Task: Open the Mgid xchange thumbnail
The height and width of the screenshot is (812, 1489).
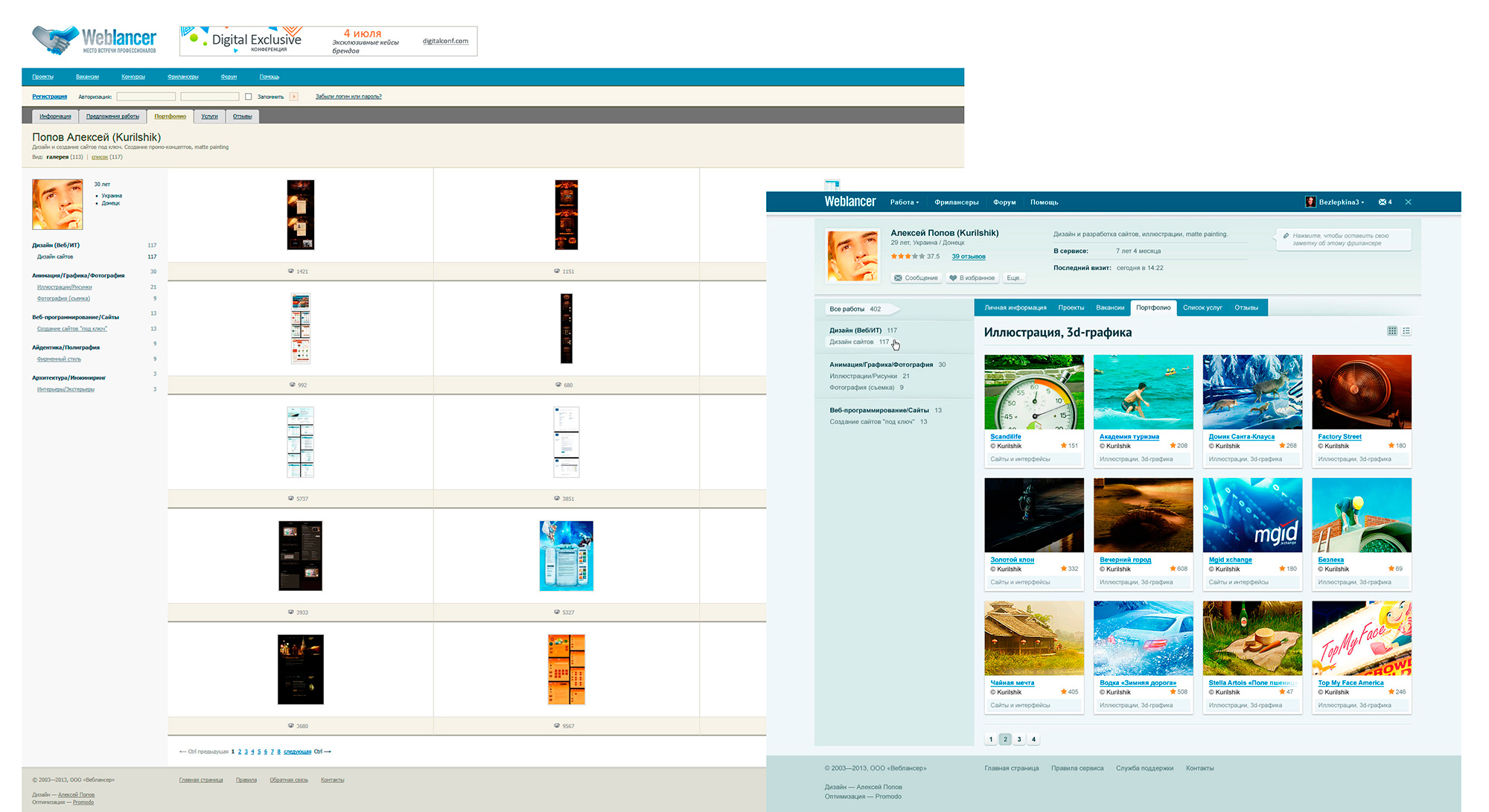Action: tap(1252, 515)
